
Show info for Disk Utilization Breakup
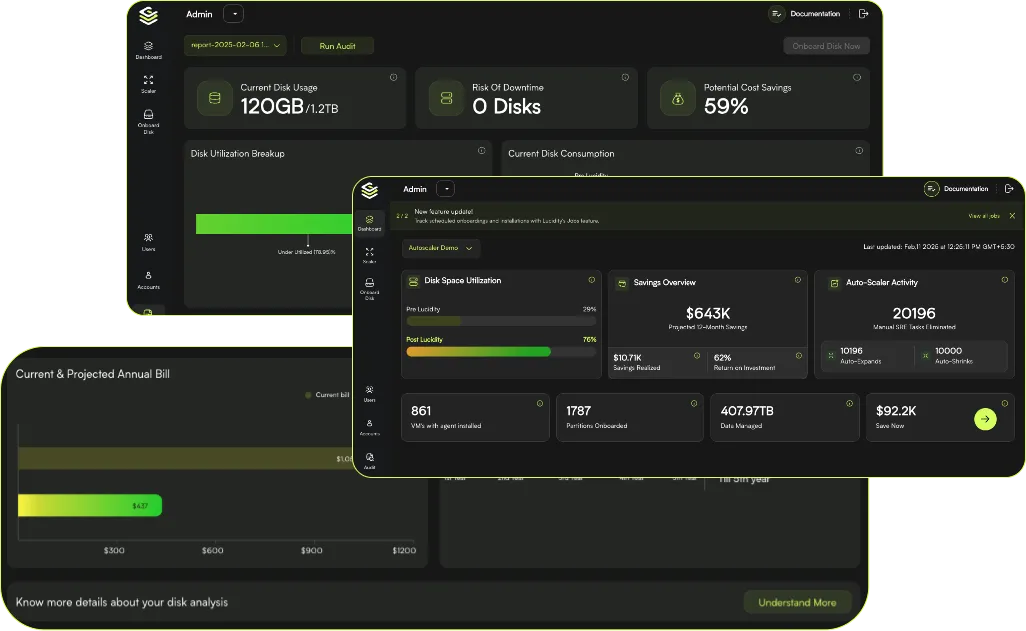(x=481, y=151)
